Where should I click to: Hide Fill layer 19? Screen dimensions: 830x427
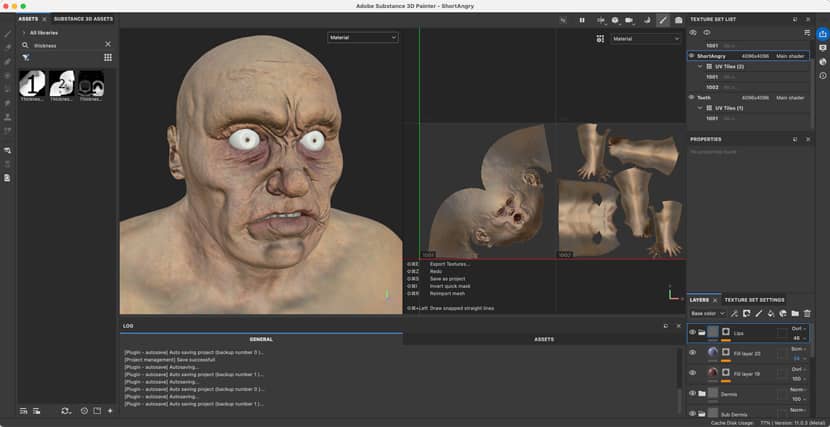click(692, 373)
